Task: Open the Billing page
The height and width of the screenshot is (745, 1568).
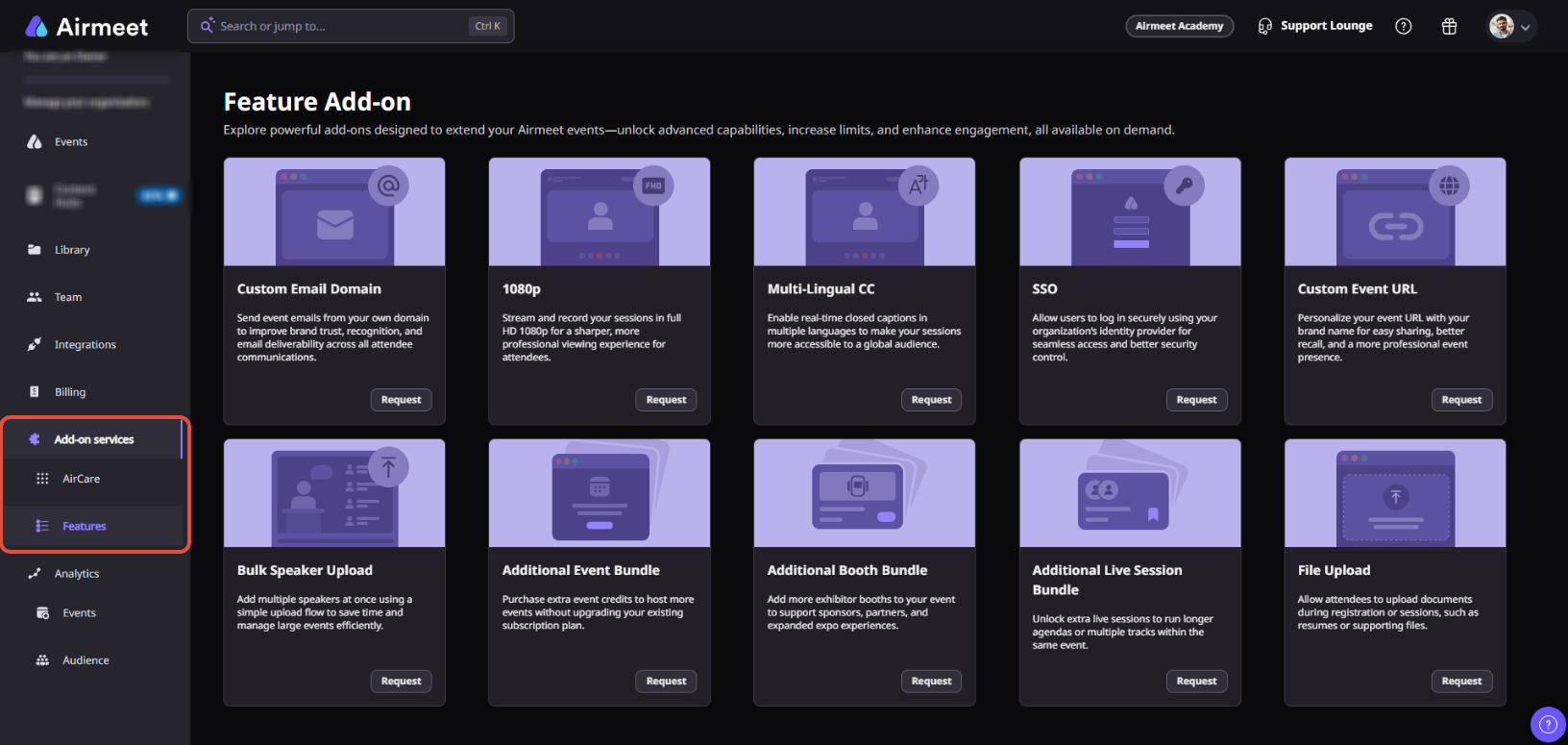Action: [x=70, y=392]
